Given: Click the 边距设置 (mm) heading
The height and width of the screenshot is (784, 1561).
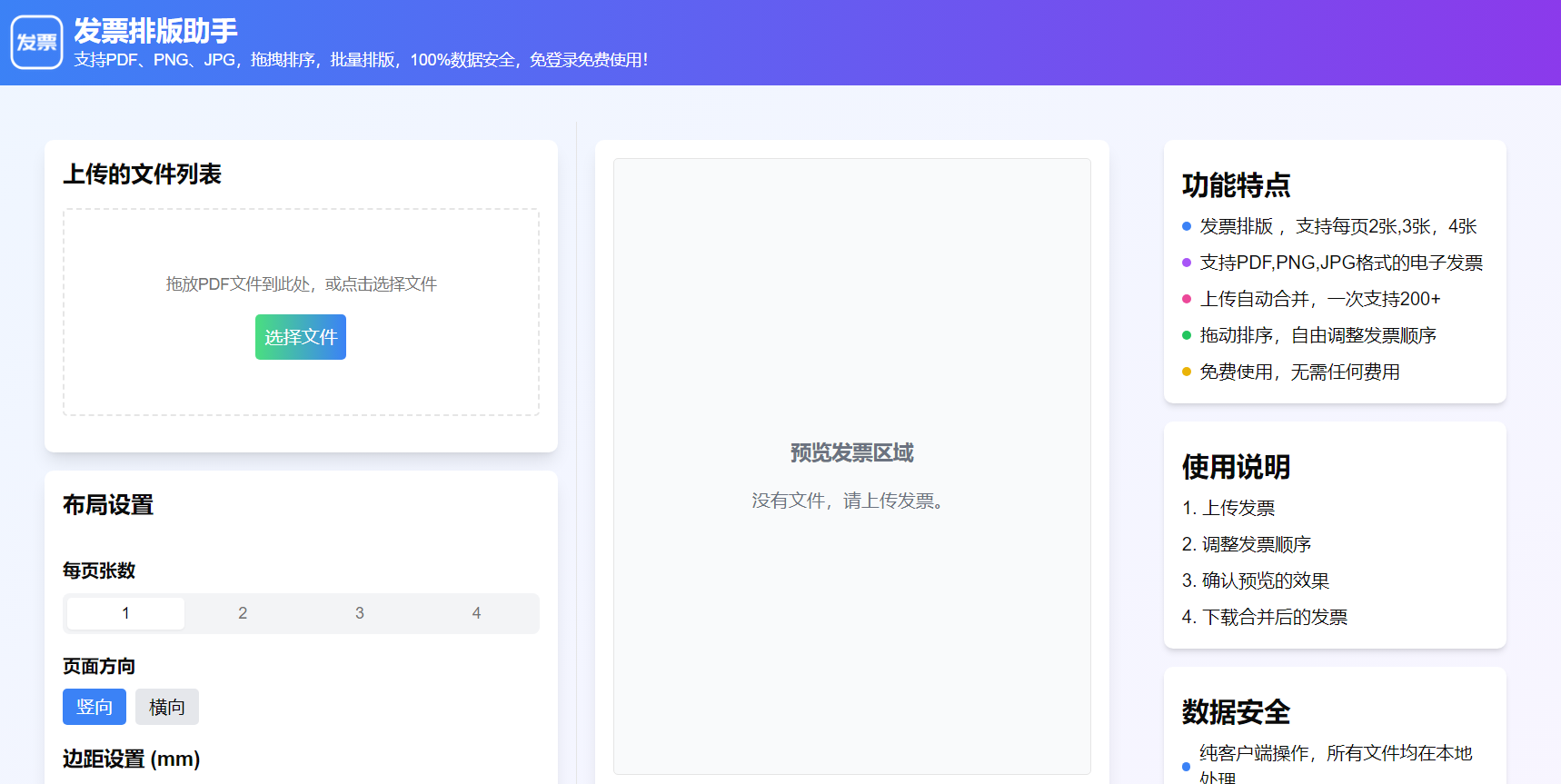Looking at the screenshot, I should (132, 759).
